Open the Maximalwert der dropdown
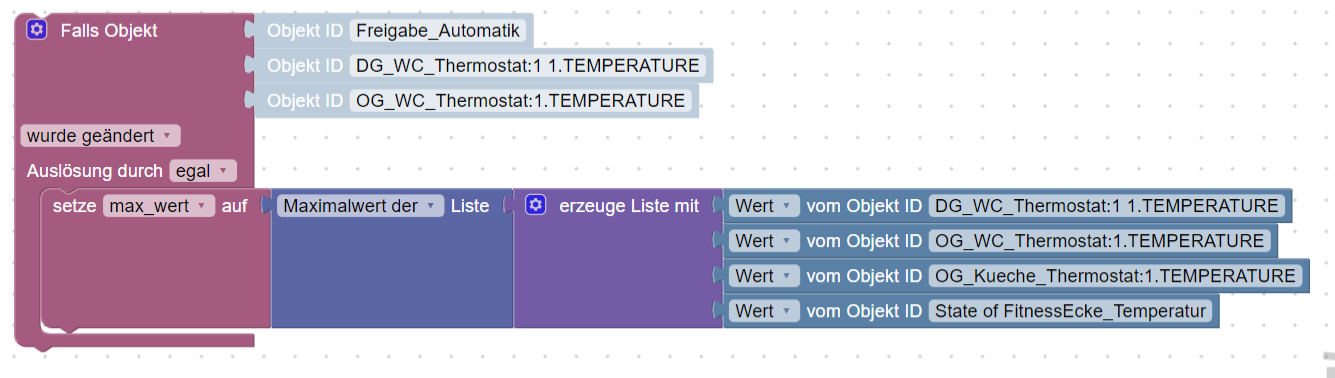The height and width of the screenshot is (378, 1335). tap(360, 206)
